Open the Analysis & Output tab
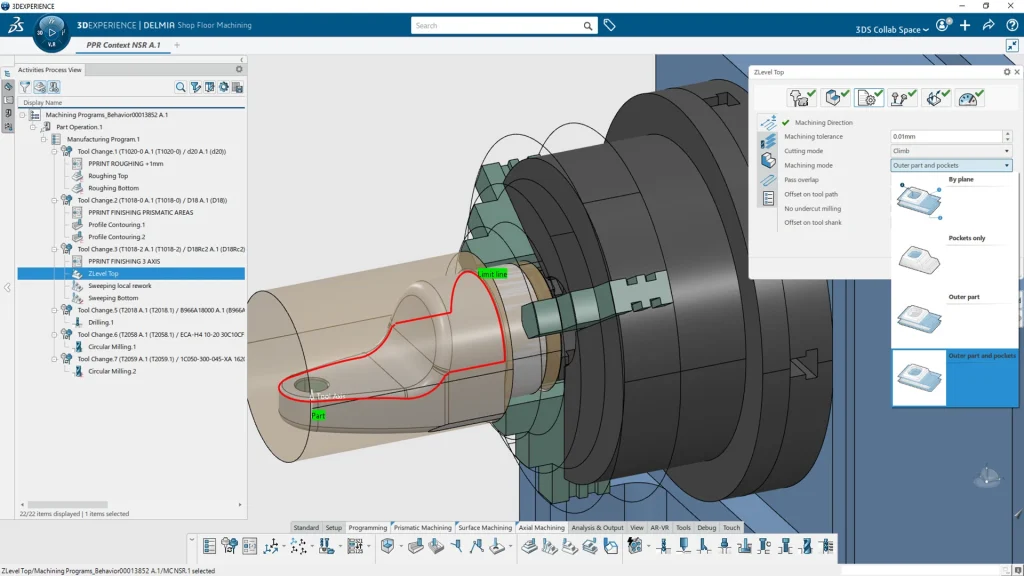 (598, 527)
